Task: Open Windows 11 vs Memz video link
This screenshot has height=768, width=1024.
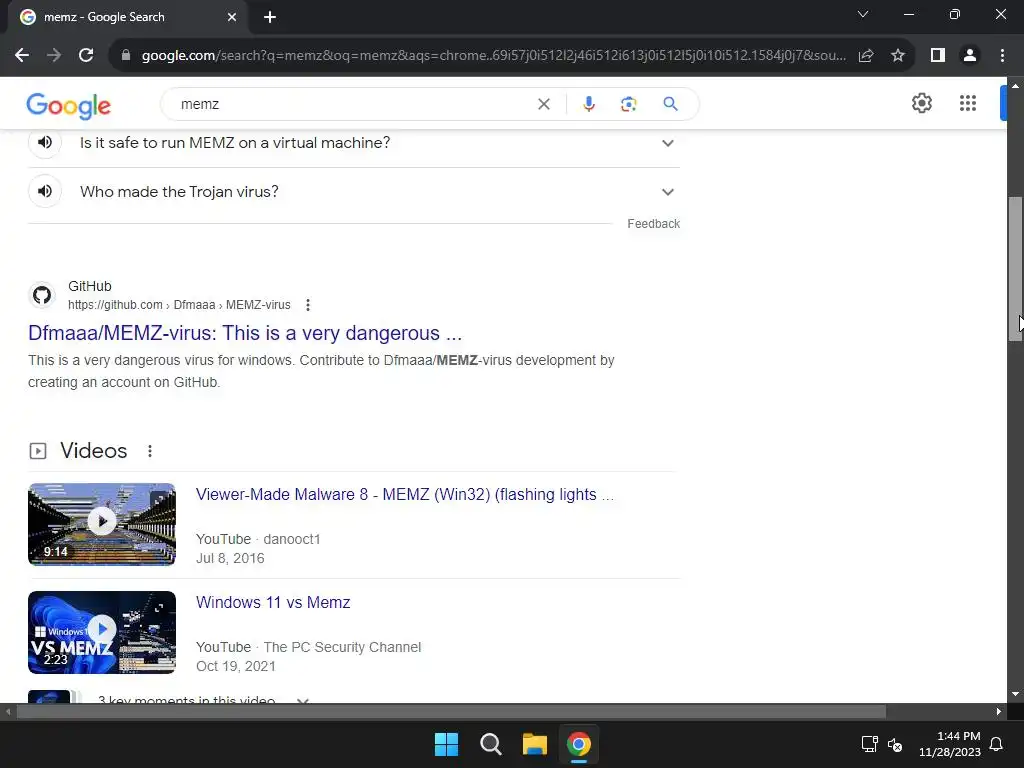Action: (x=273, y=602)
